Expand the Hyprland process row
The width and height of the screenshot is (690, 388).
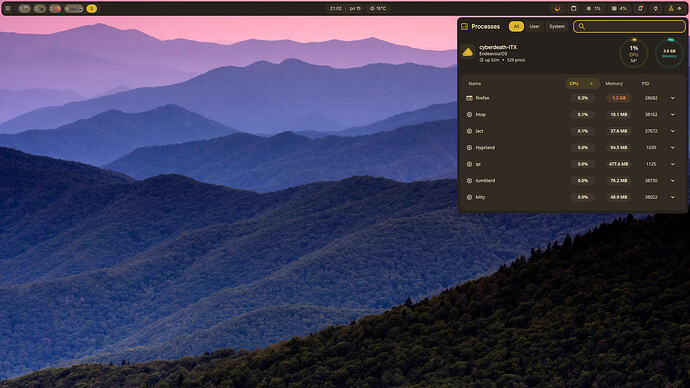[x=672, y=148]
